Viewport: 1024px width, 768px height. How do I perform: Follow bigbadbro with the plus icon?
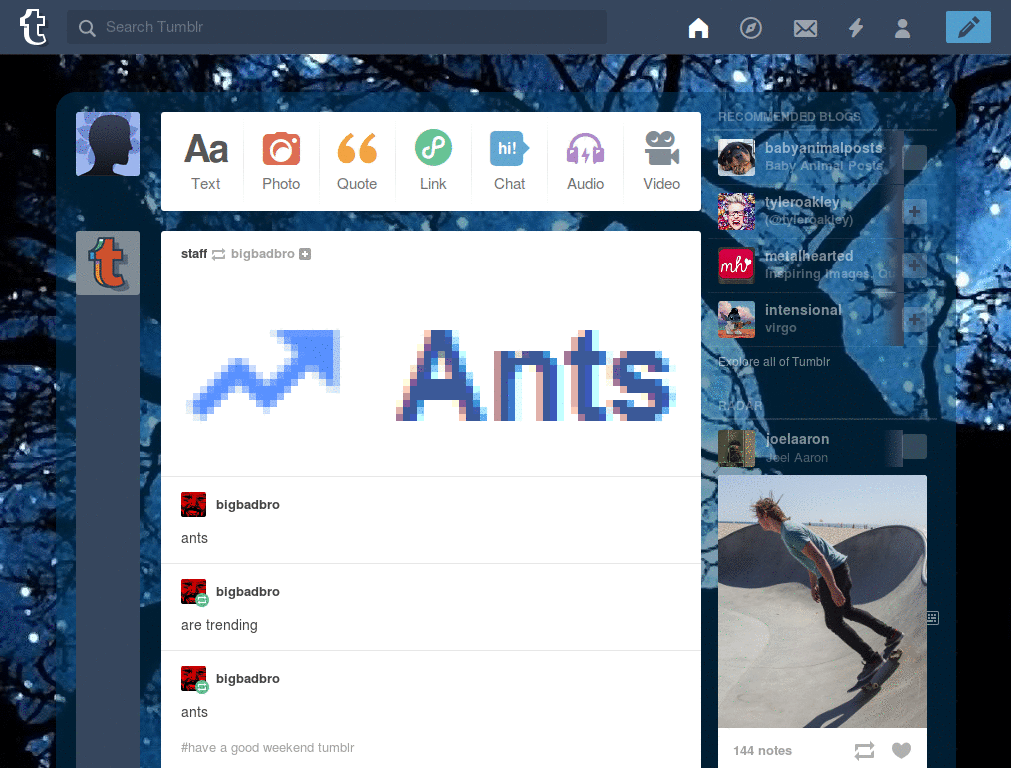pos(305,254)
